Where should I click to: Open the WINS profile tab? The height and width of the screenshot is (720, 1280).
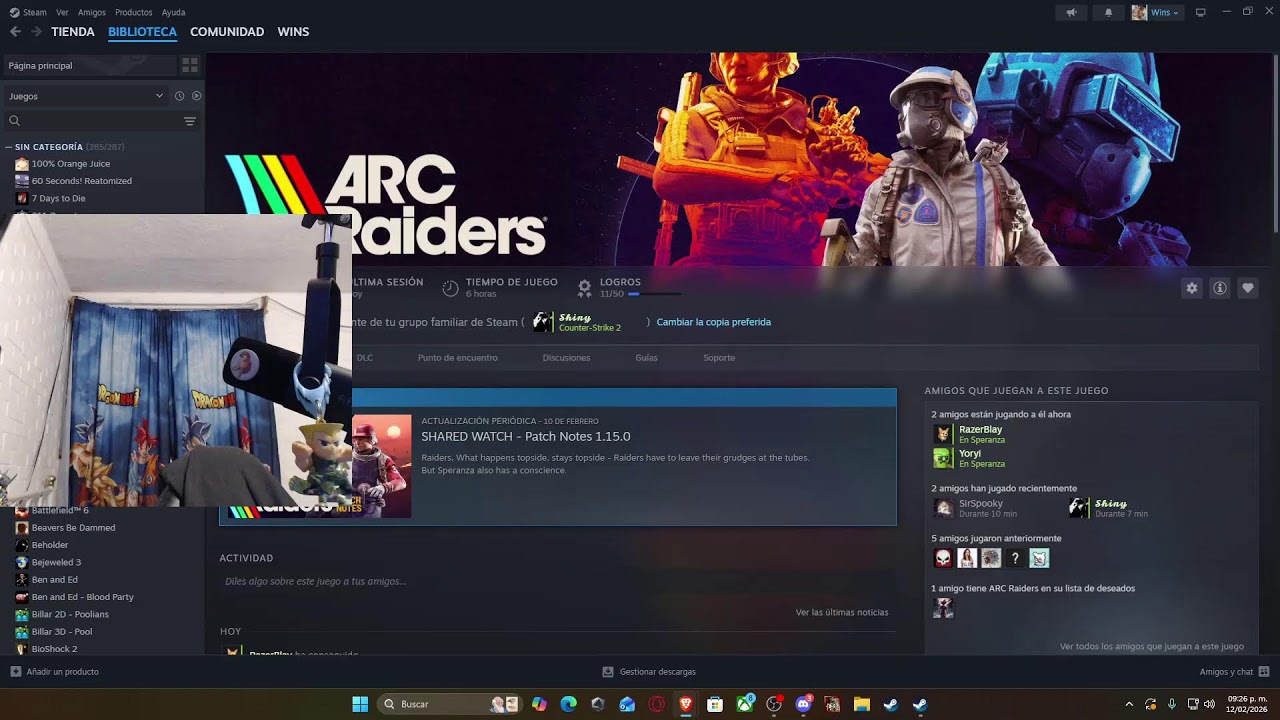[293, 32]
